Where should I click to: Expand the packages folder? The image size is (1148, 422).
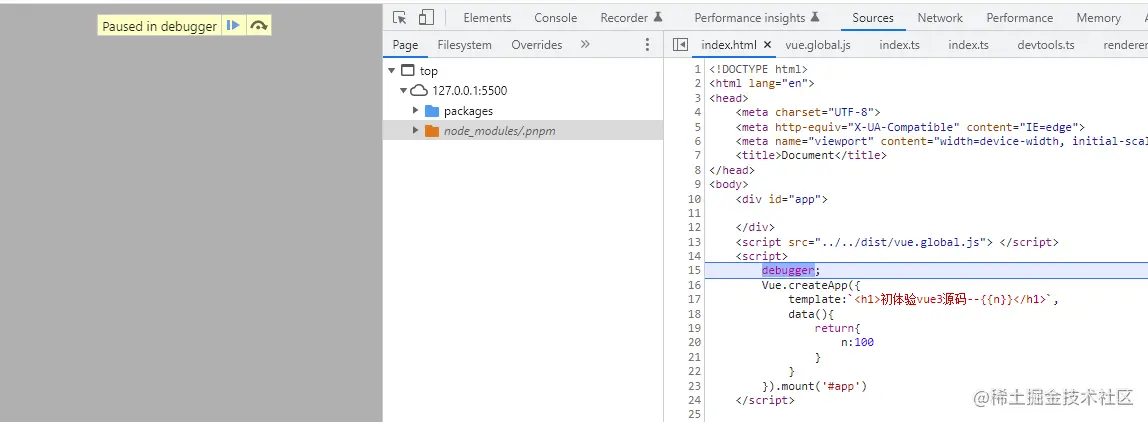(416, 111)
